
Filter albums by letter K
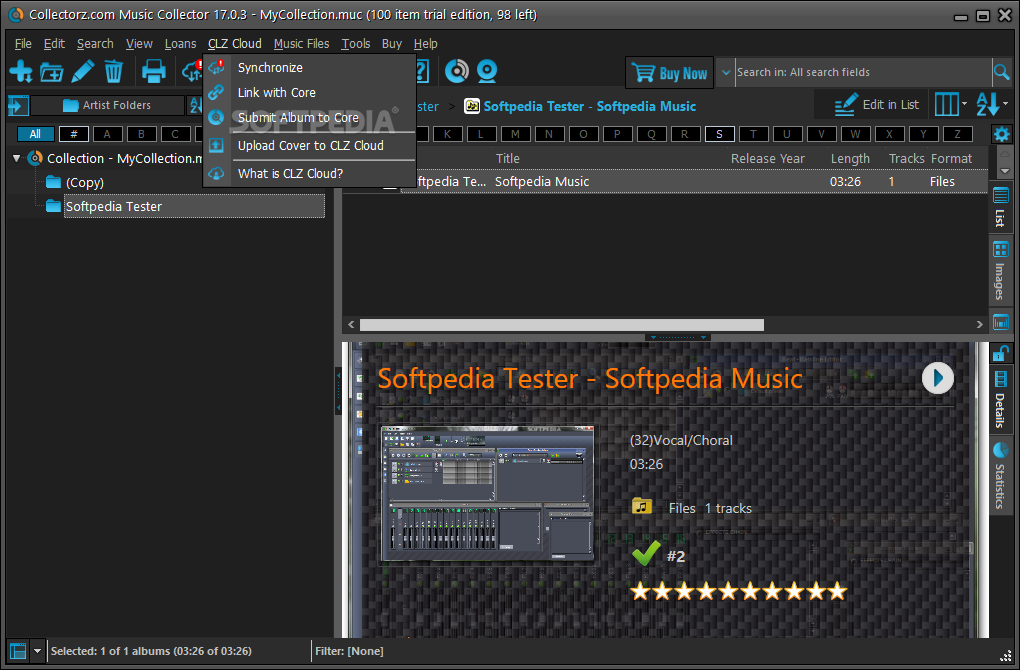click(x=447, y=134)
